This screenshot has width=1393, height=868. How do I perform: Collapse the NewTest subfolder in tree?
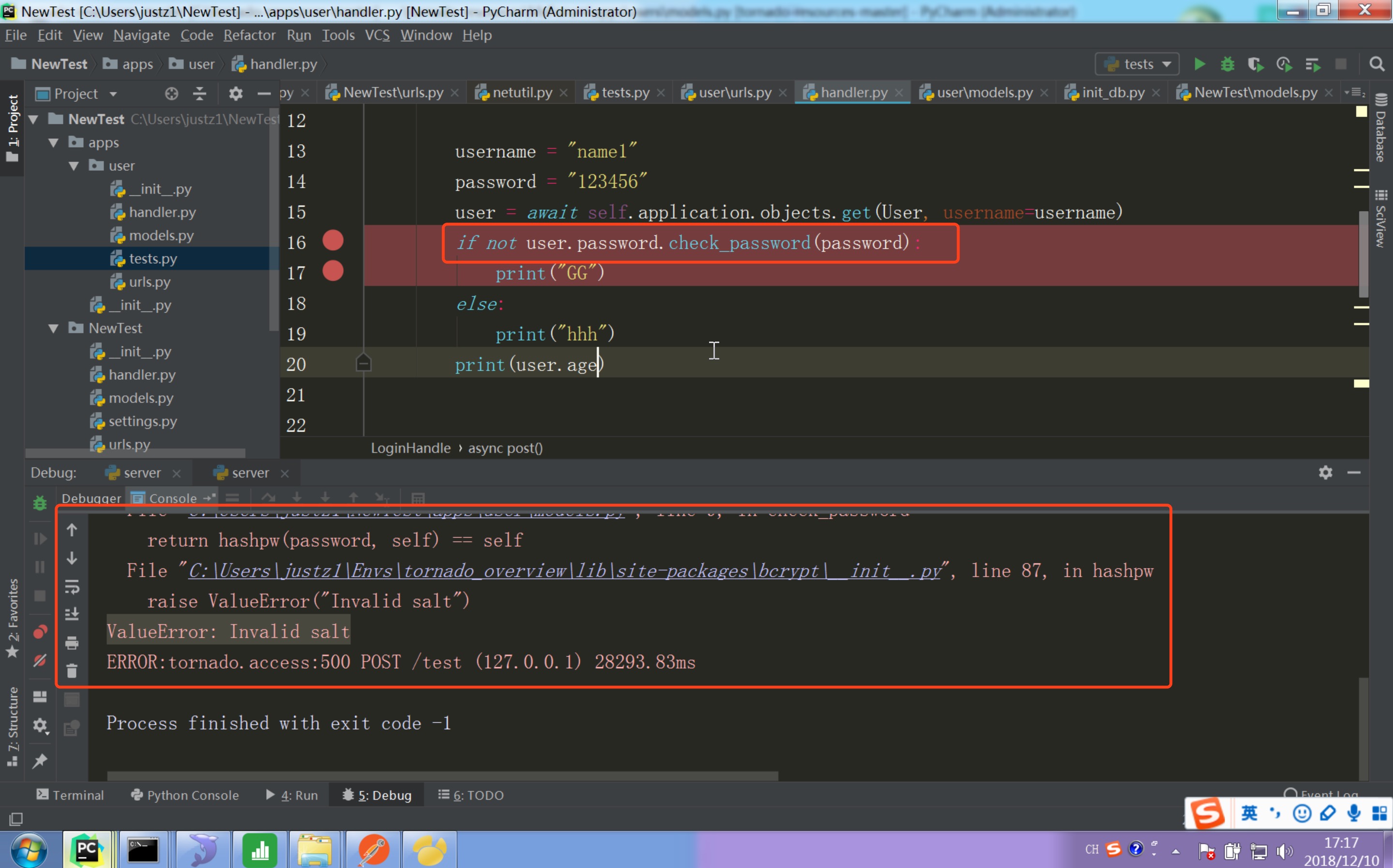[x=53, y=329]
